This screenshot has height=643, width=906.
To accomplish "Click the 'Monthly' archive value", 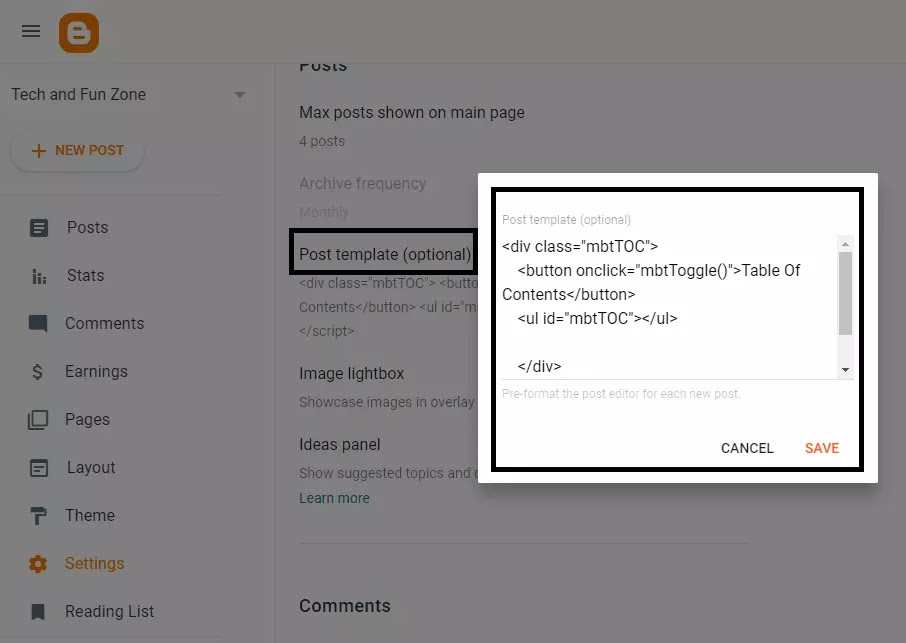I will click(324, 212).
